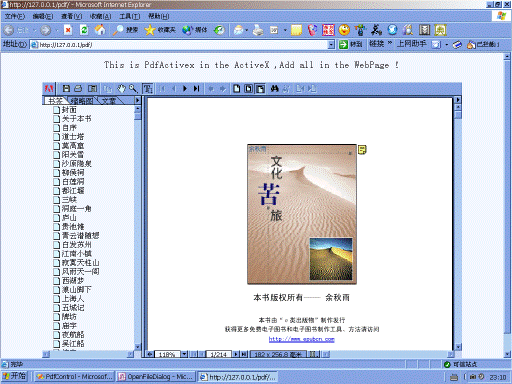Go to IE Home page icon

click(x=100, y=30)
